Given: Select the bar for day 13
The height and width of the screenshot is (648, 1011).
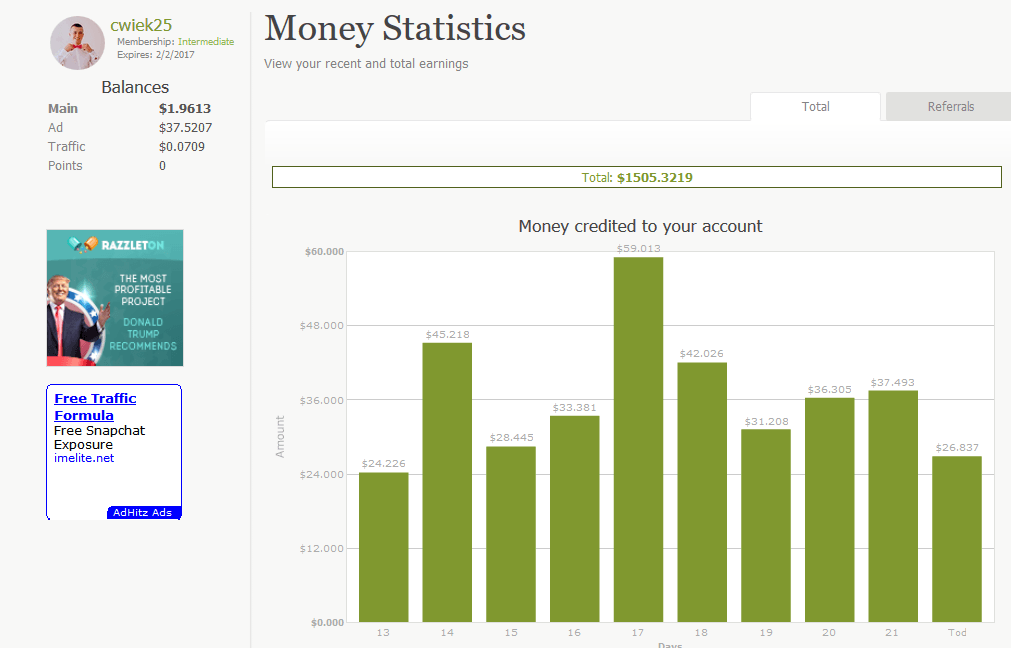Looking at the screenshot, I should click(x=383, y=547).
